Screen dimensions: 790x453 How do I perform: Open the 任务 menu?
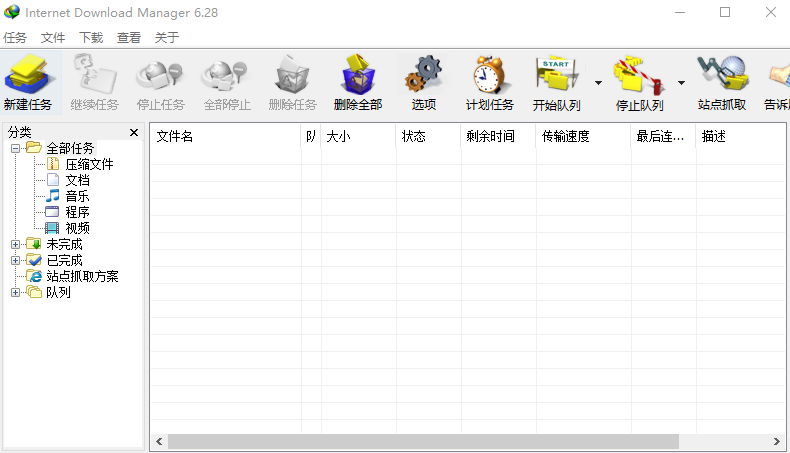tap(15, 38)
